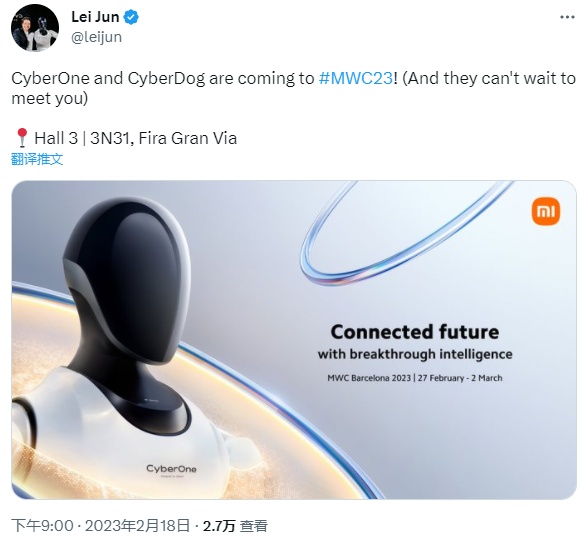Open Lei Jun's profile avatar
This screenshot has width=586, height=537.
(35, 27)
